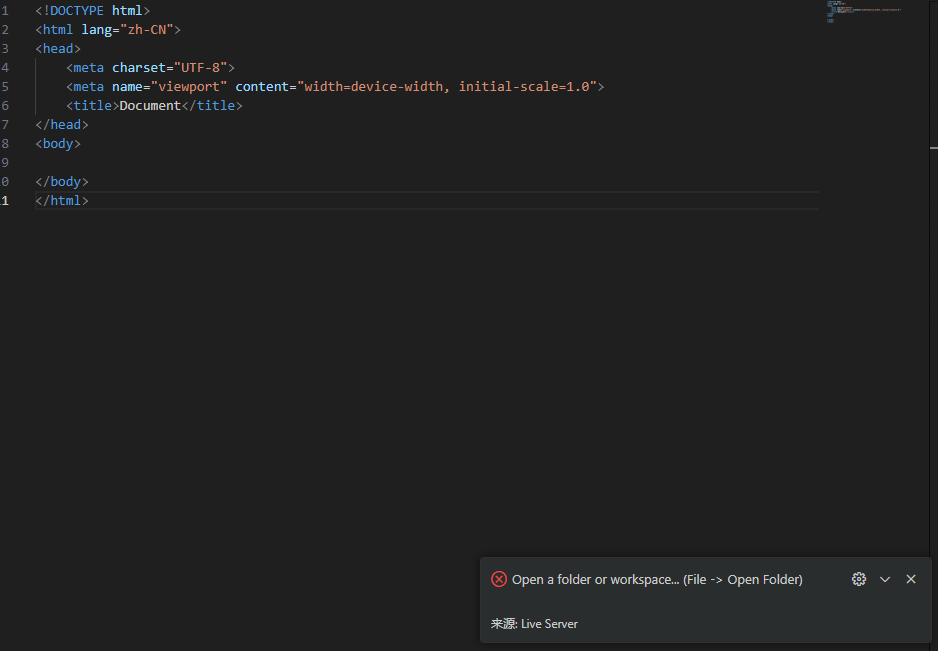
Task: Click the 'Open a folder or workspace...' message text
Action: point(657,579)
